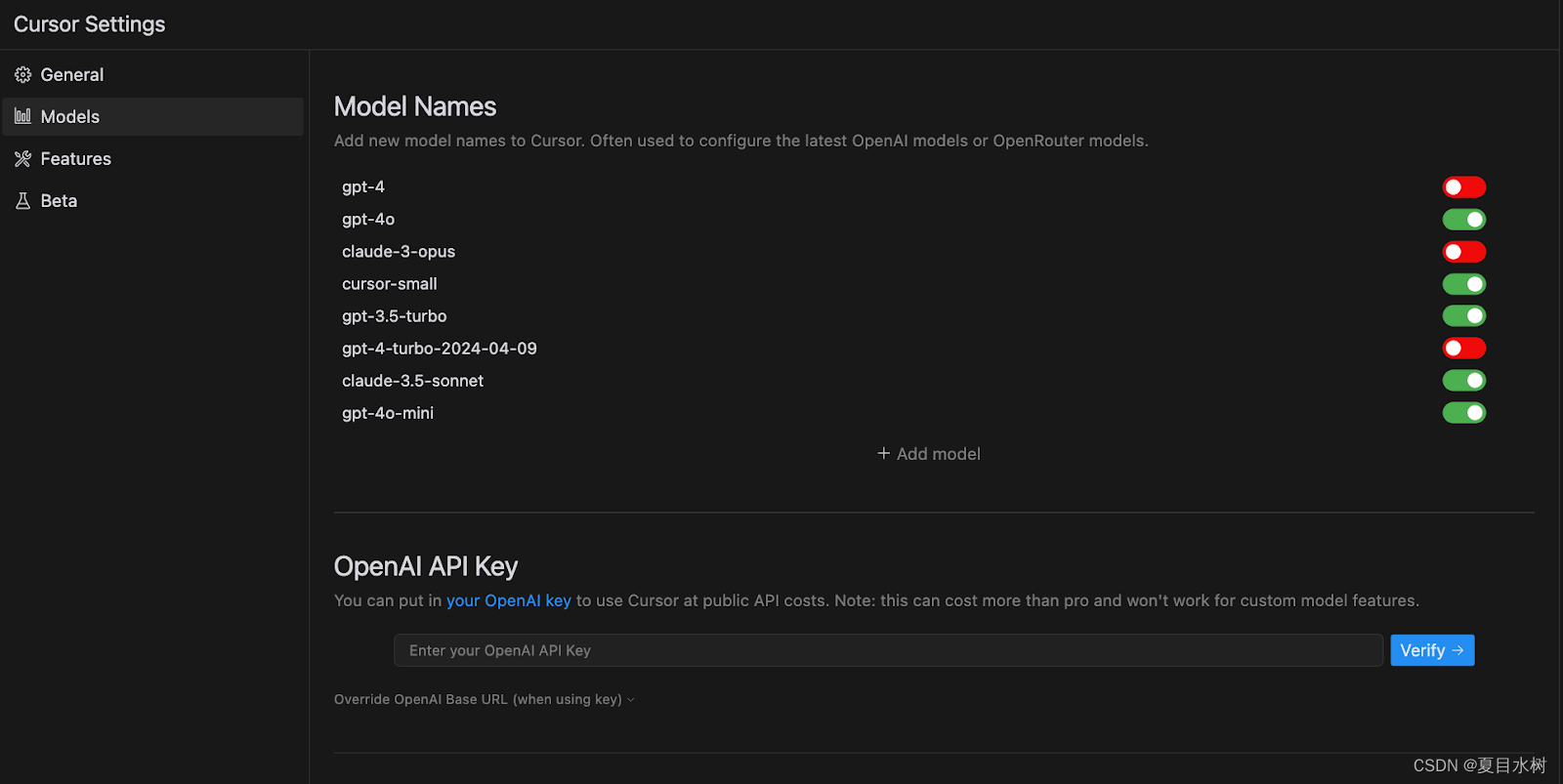This screenshot has height=784, width=1563.
Task: Click the General gear icon in sidebar
Action: click(22, 75)
